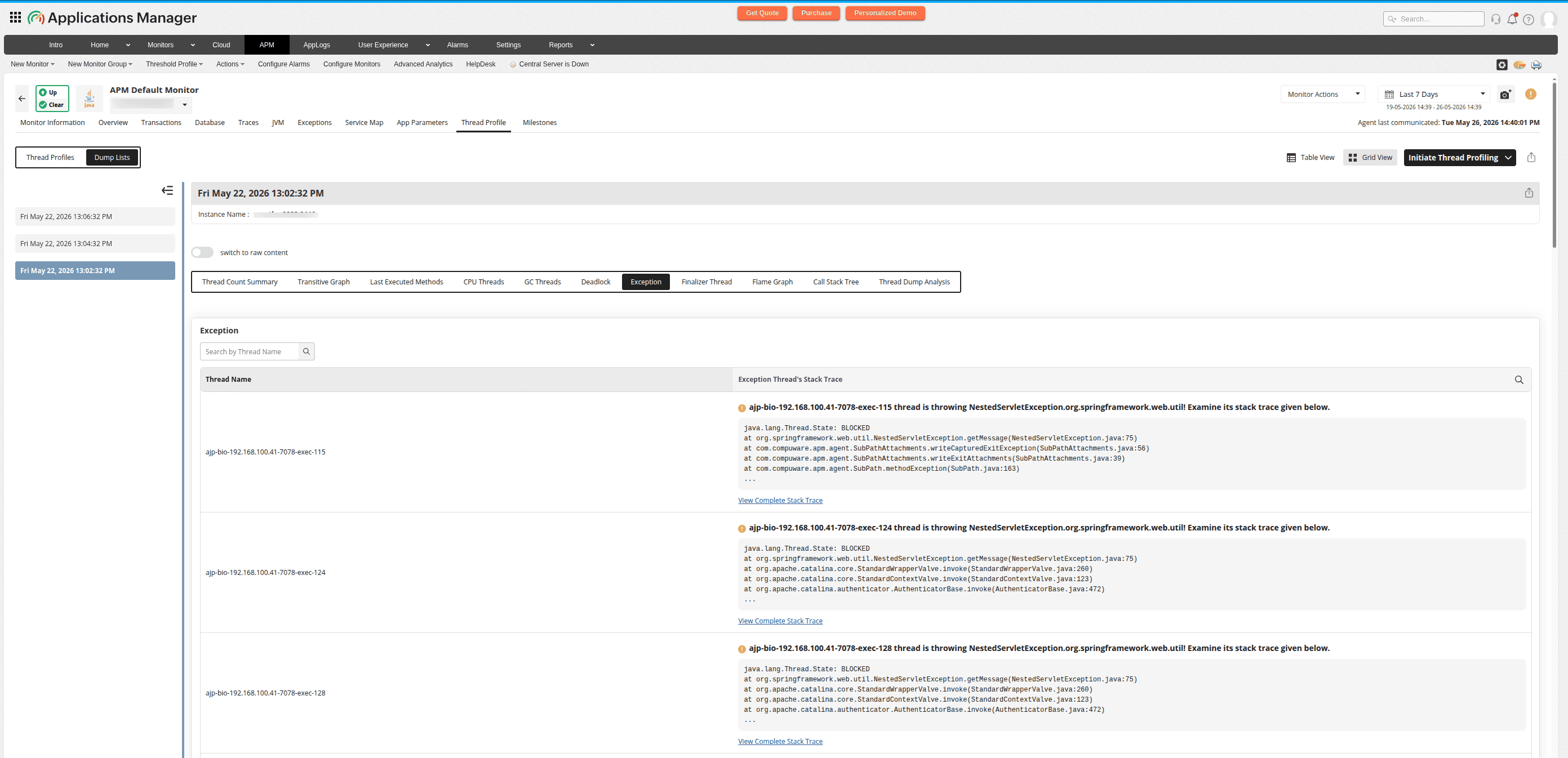Open the instance selector under APM Default Monitor
The width and height of the screenshot is (1568, 758).
coord(150,105)
